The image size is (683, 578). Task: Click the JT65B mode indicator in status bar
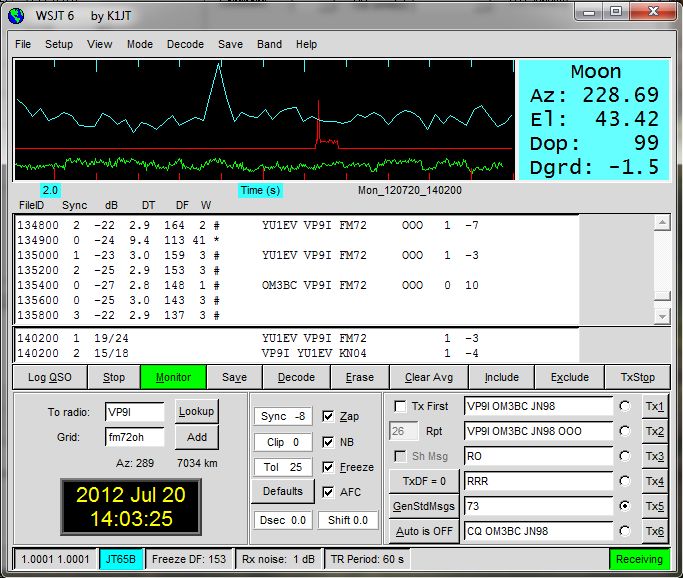(121, 559)
